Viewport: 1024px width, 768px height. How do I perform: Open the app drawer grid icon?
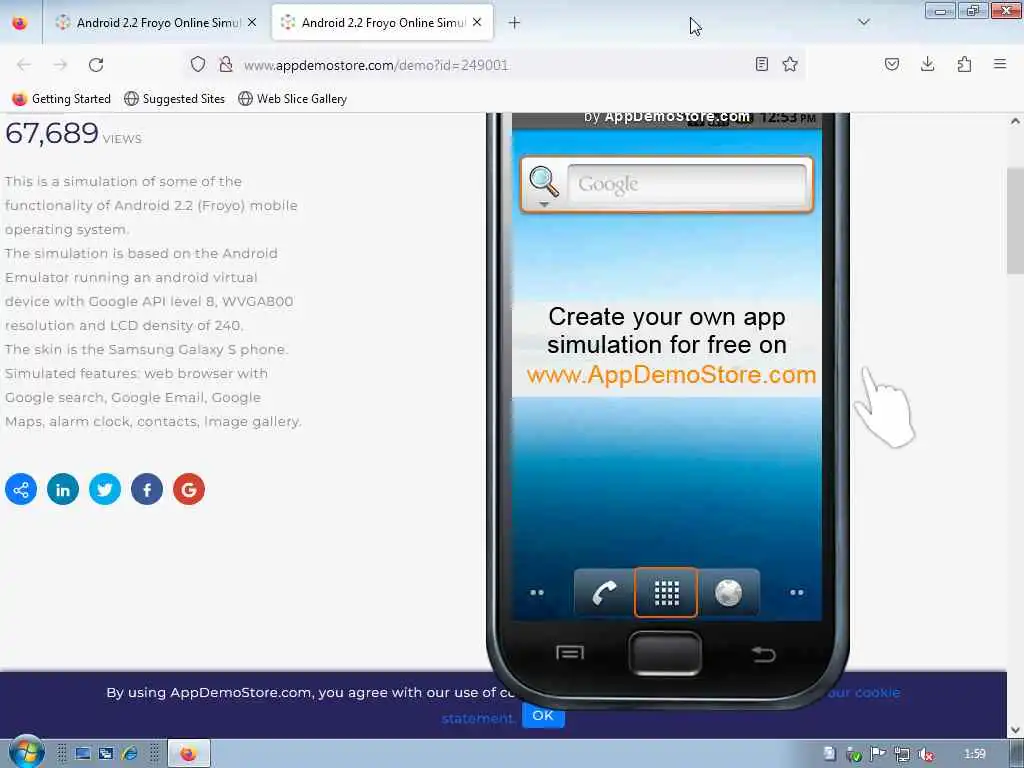coord(666,593)
